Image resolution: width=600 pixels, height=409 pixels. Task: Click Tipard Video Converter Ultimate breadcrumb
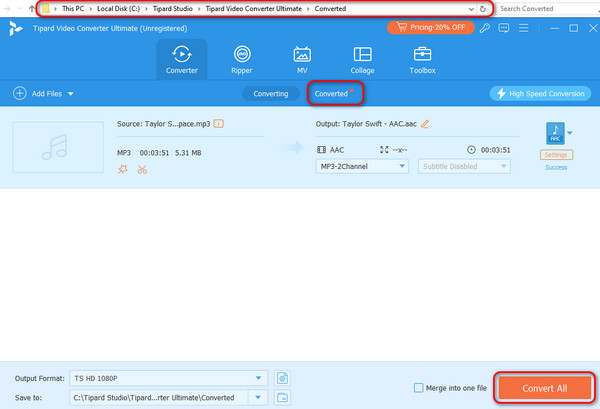pos(254,8)
